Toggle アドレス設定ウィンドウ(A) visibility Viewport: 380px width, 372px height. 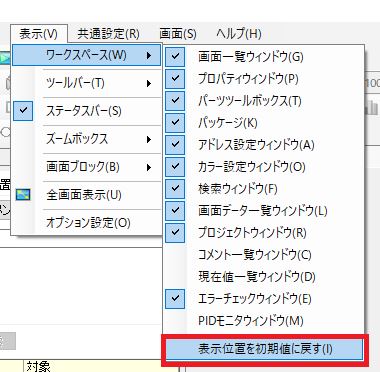tap(263, 144)
